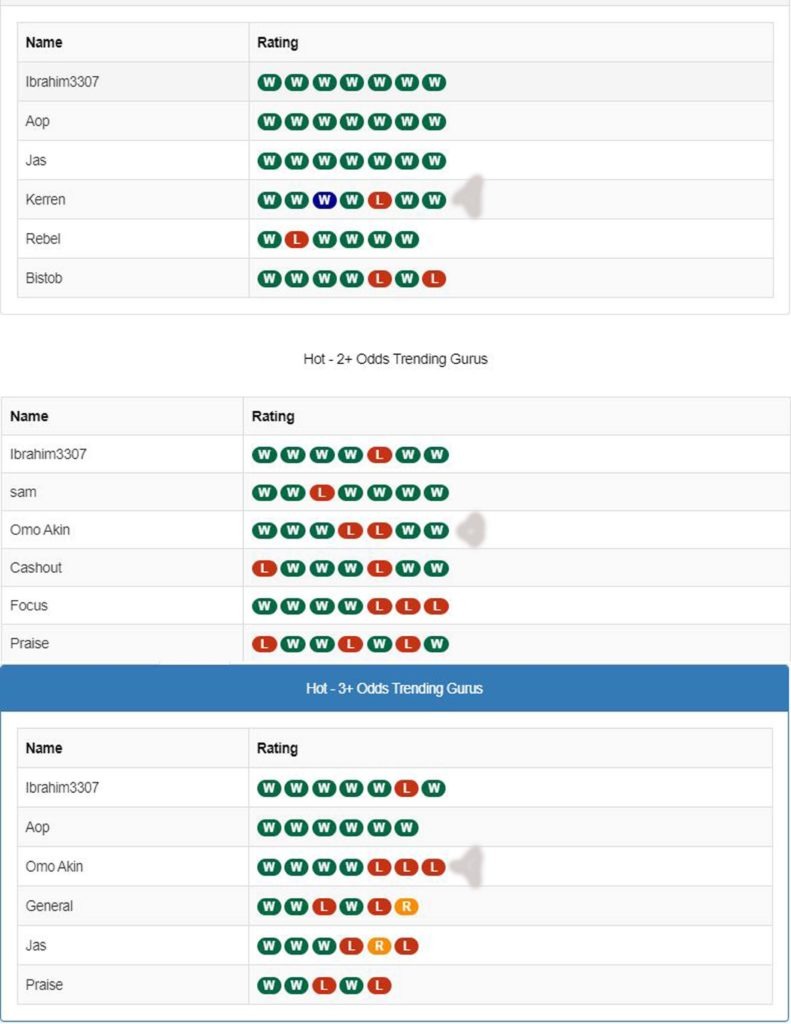The height and width of the screenshot is (1024, 791).
Task: Click the Rating column header in the 3+ Odds table
Action: (x=277, y=748)
